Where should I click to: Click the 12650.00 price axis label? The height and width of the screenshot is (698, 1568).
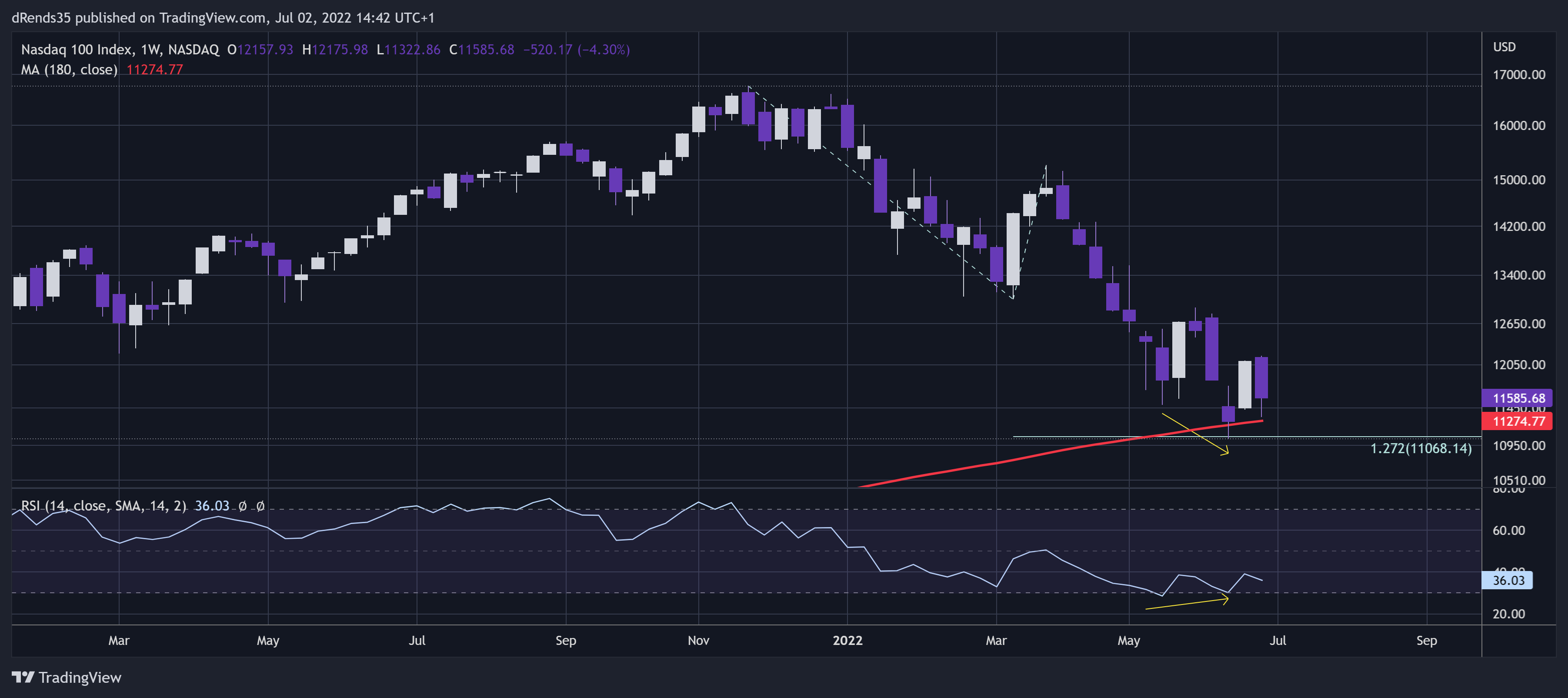click(x=1519, y=324)
